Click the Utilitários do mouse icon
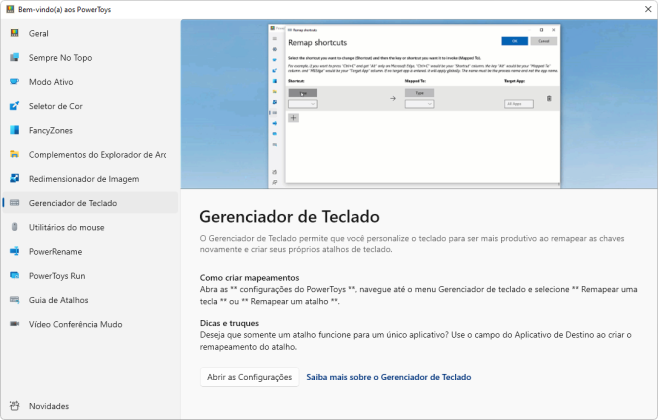The image size is (658, 420). (x=15, y=227)
